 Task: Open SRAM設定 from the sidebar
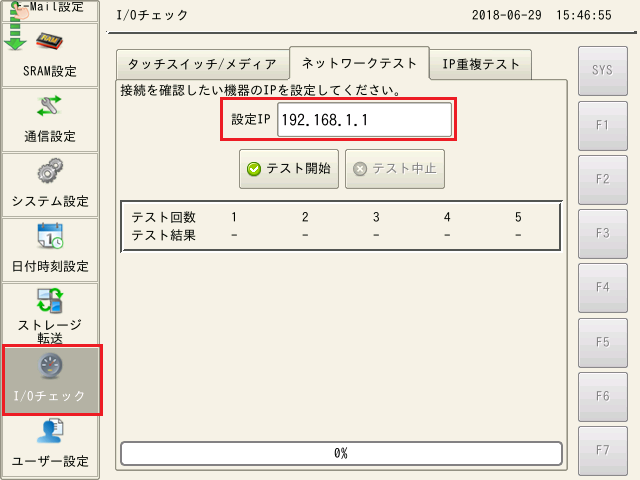pos(50,53)
